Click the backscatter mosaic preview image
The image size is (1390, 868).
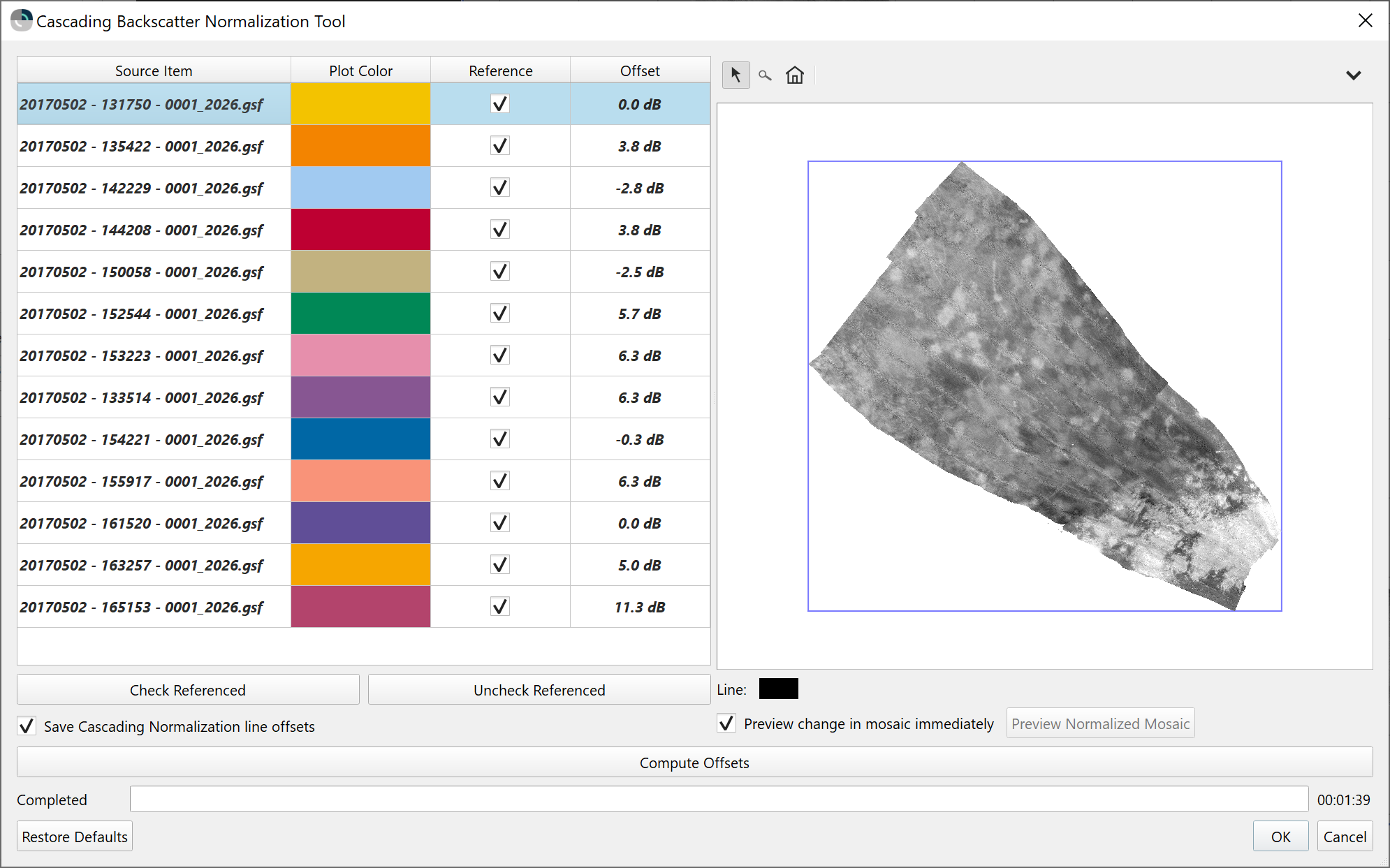(1044, 385)
